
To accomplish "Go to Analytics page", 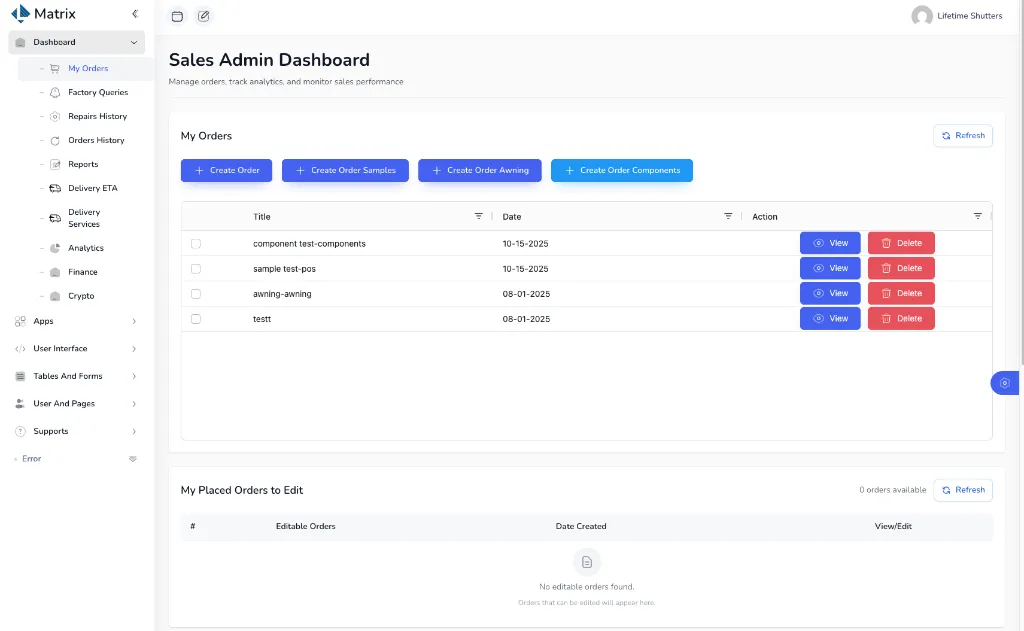I will [x=86, y=248].
